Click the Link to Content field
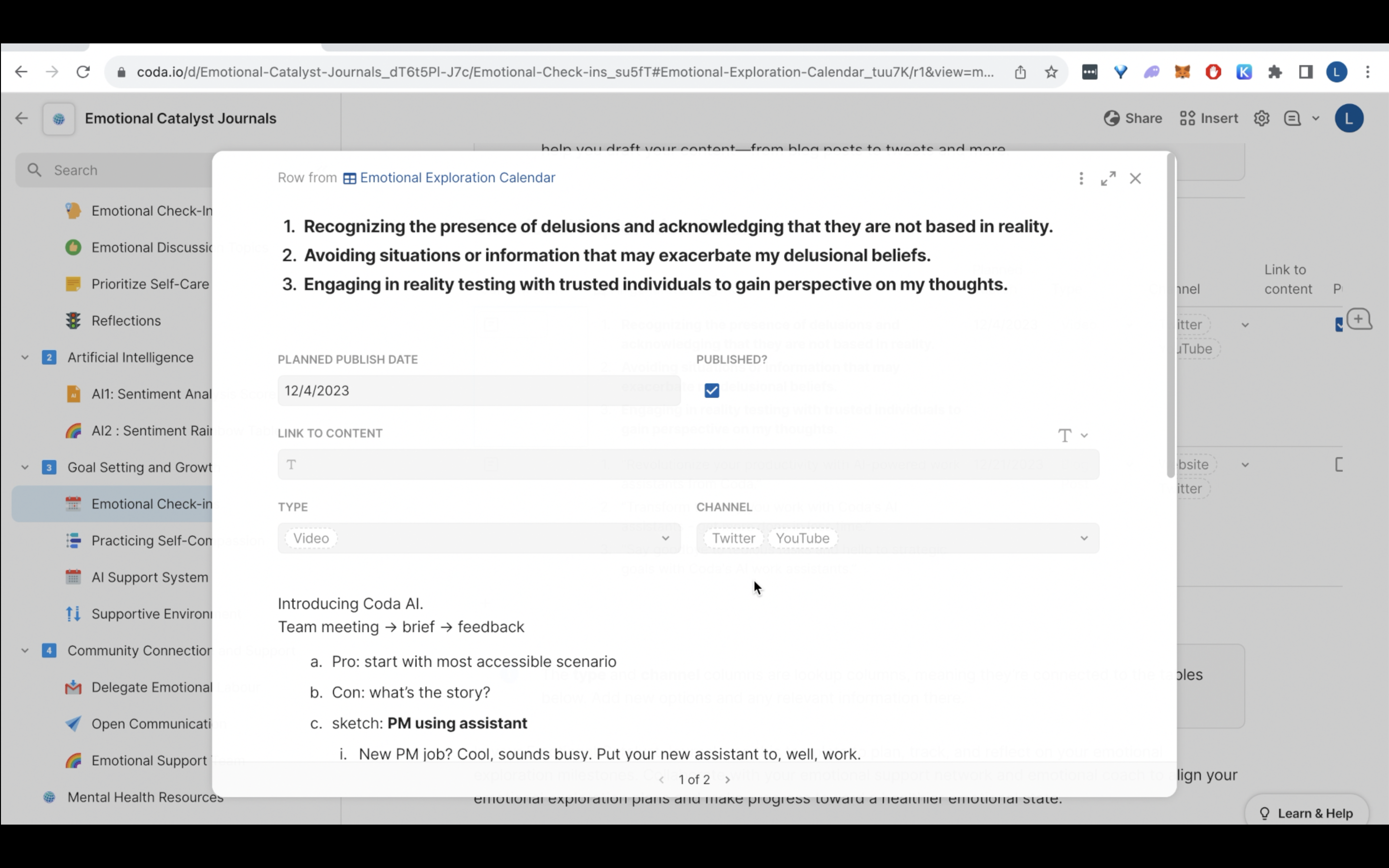The height and width of the screenshot is (868, 1389). (688, 465)
